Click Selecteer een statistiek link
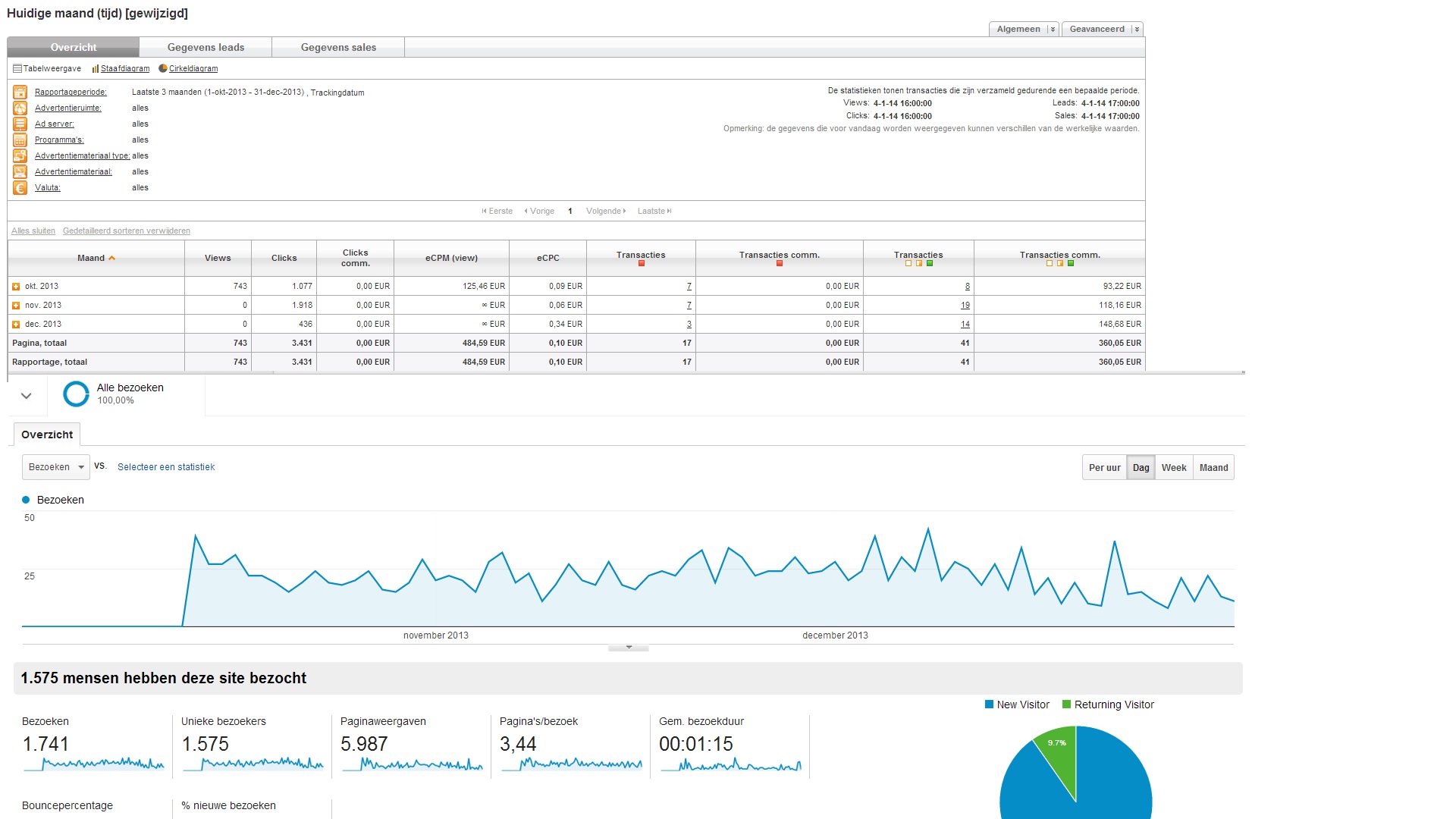 click(166, 467)
